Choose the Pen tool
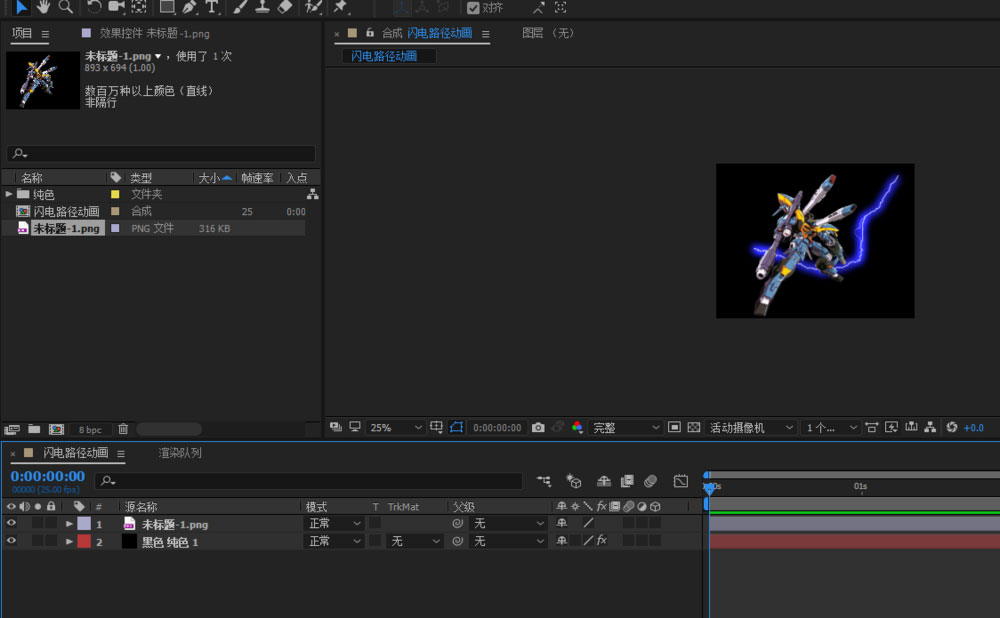This screenshot has width=1000, height=618. pos(189,7)
